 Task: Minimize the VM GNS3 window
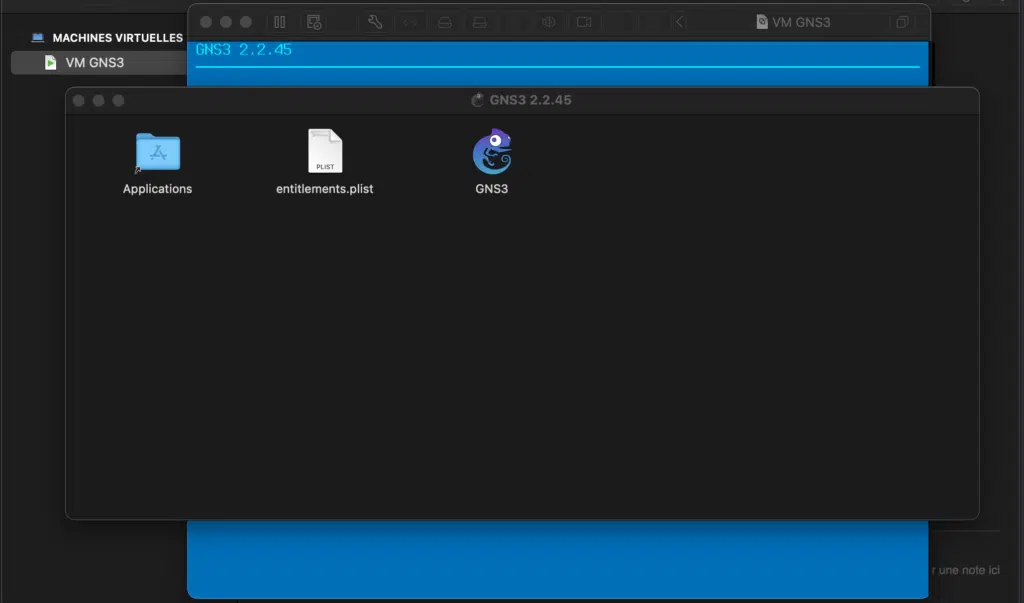click(226, 22)
